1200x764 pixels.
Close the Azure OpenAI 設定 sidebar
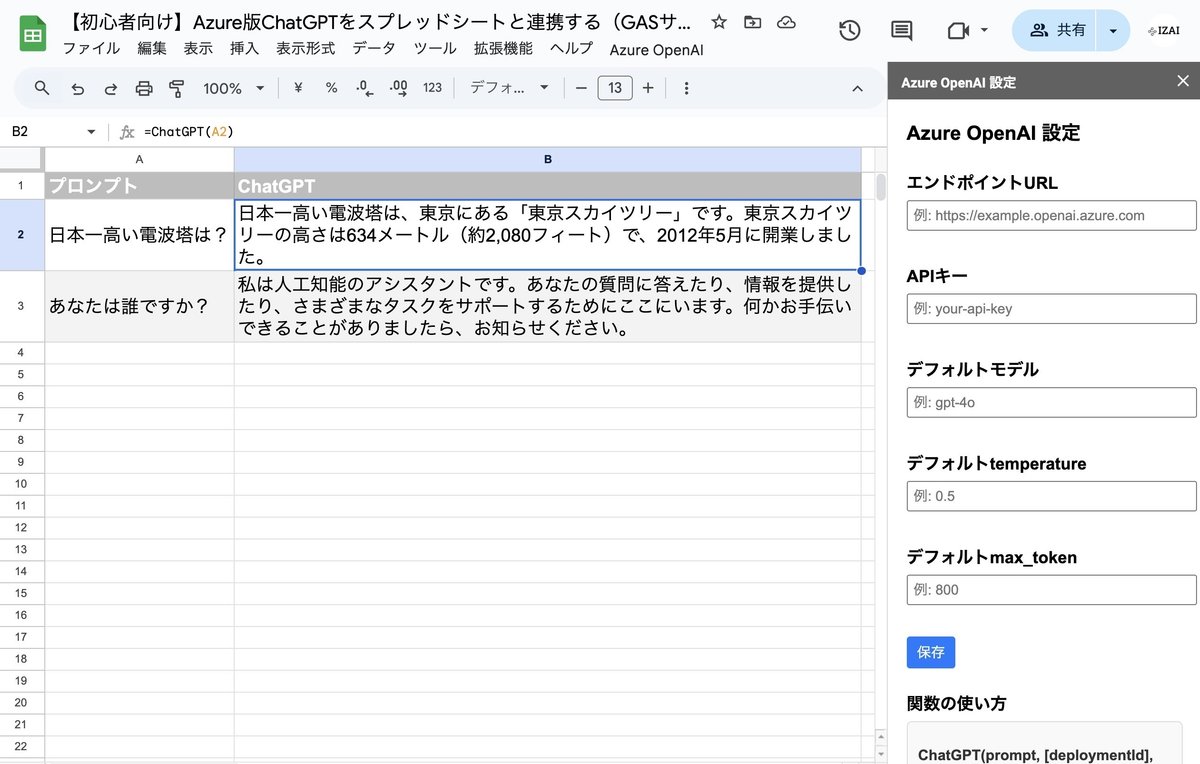point(1183,81)
